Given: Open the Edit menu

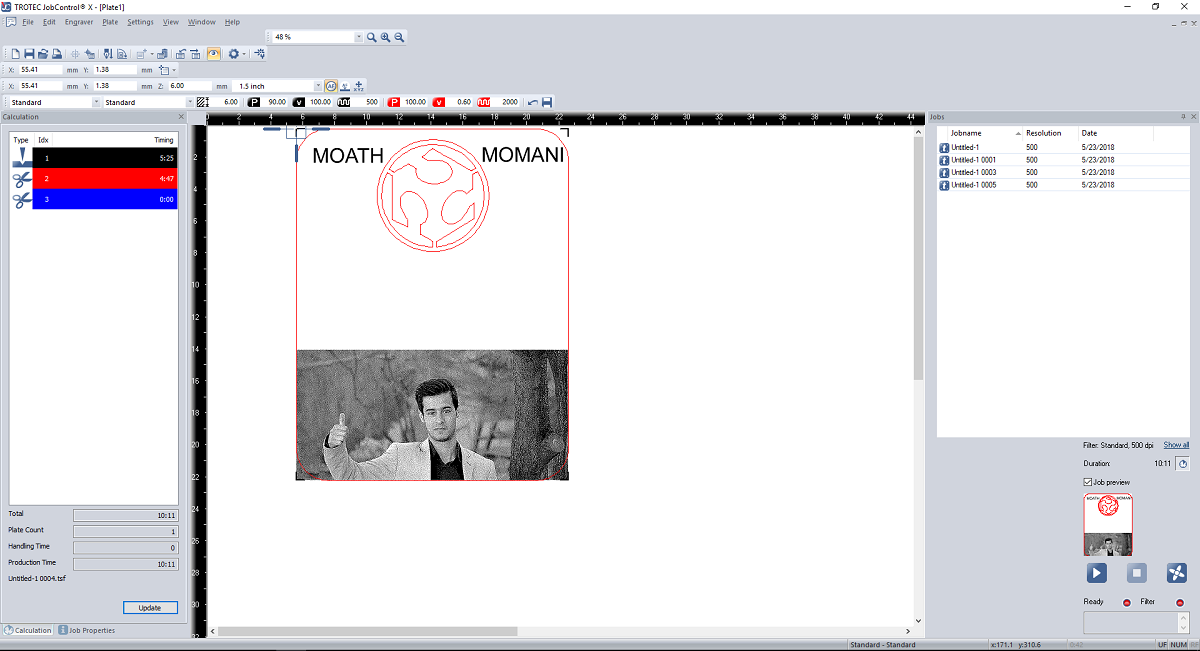Looking at the screenshot, I should (x=49, y=22).
